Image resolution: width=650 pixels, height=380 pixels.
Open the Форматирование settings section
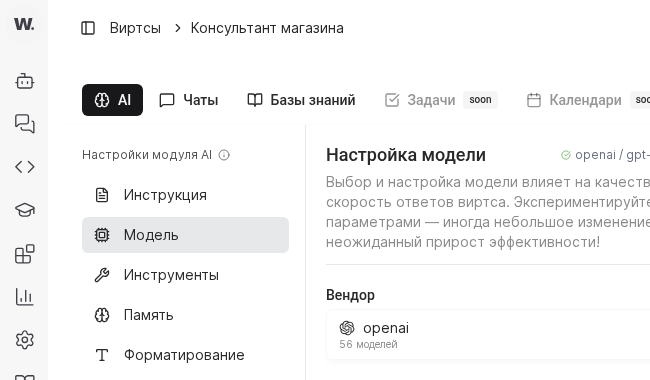click(185, 355)
